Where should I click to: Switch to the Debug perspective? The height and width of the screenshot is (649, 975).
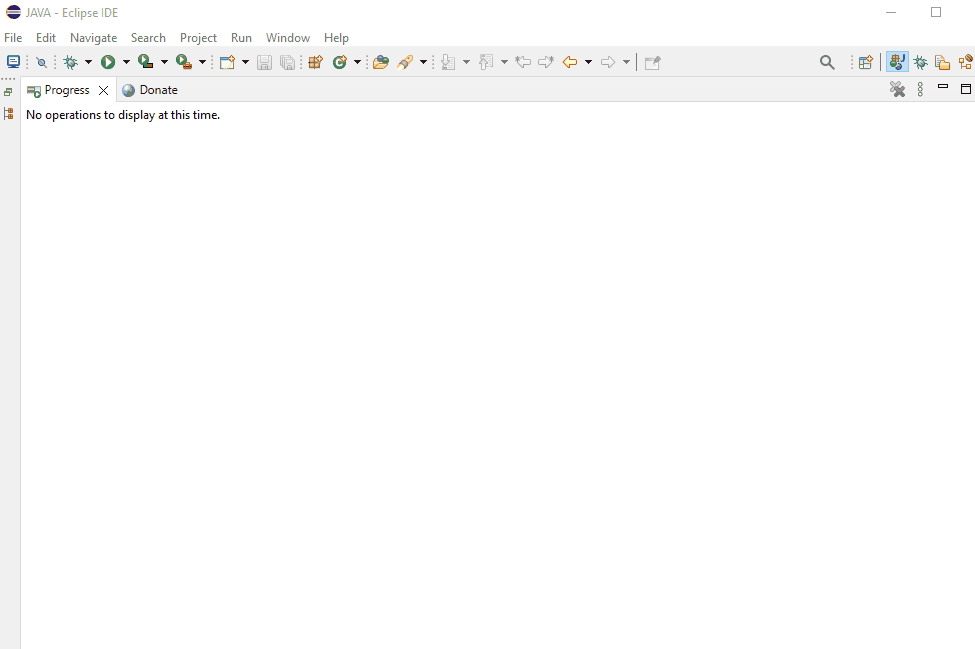[920, 62]
